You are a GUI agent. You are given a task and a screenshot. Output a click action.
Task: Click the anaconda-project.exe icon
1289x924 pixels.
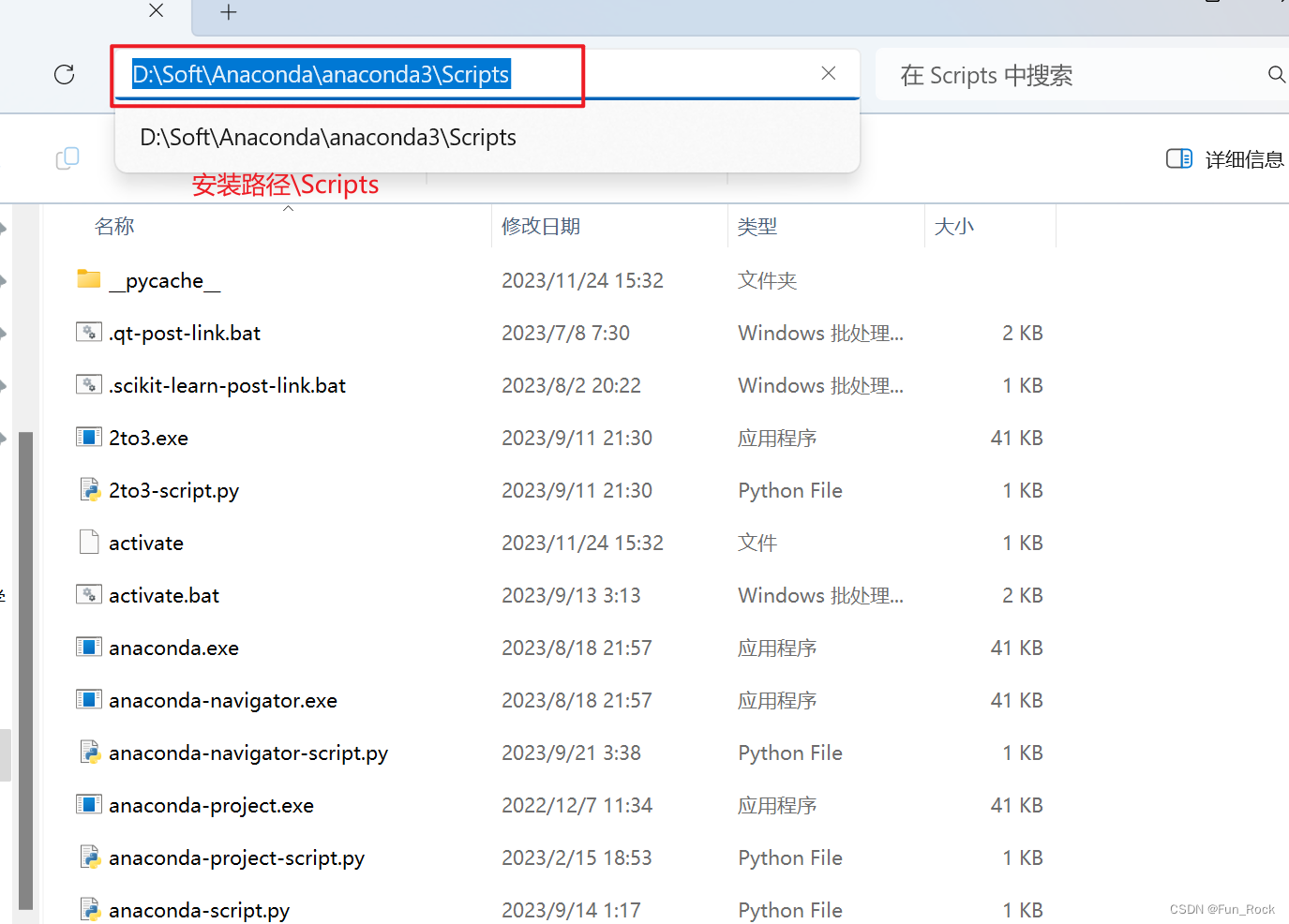89,804
